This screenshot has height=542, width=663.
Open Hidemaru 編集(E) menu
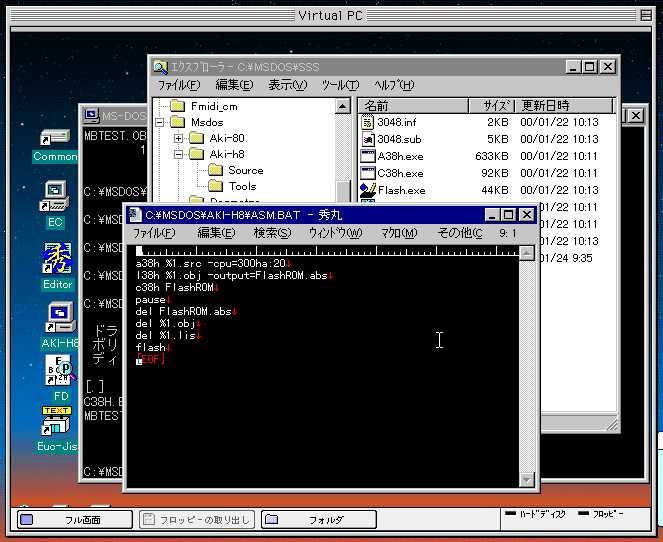(x=216, y=233)
